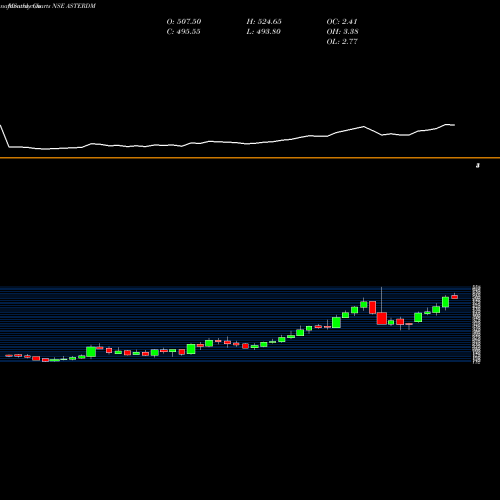
Task: Click the 'OL: 2.77' reading
Action: click(342, 42)
